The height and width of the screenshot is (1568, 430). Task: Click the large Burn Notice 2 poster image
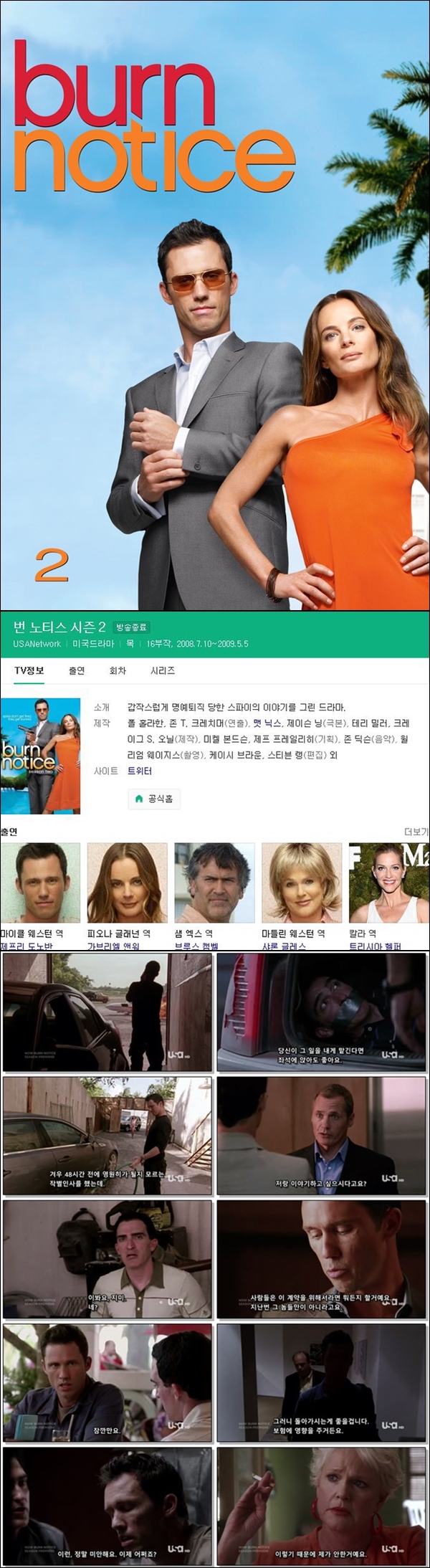point(215,305)
